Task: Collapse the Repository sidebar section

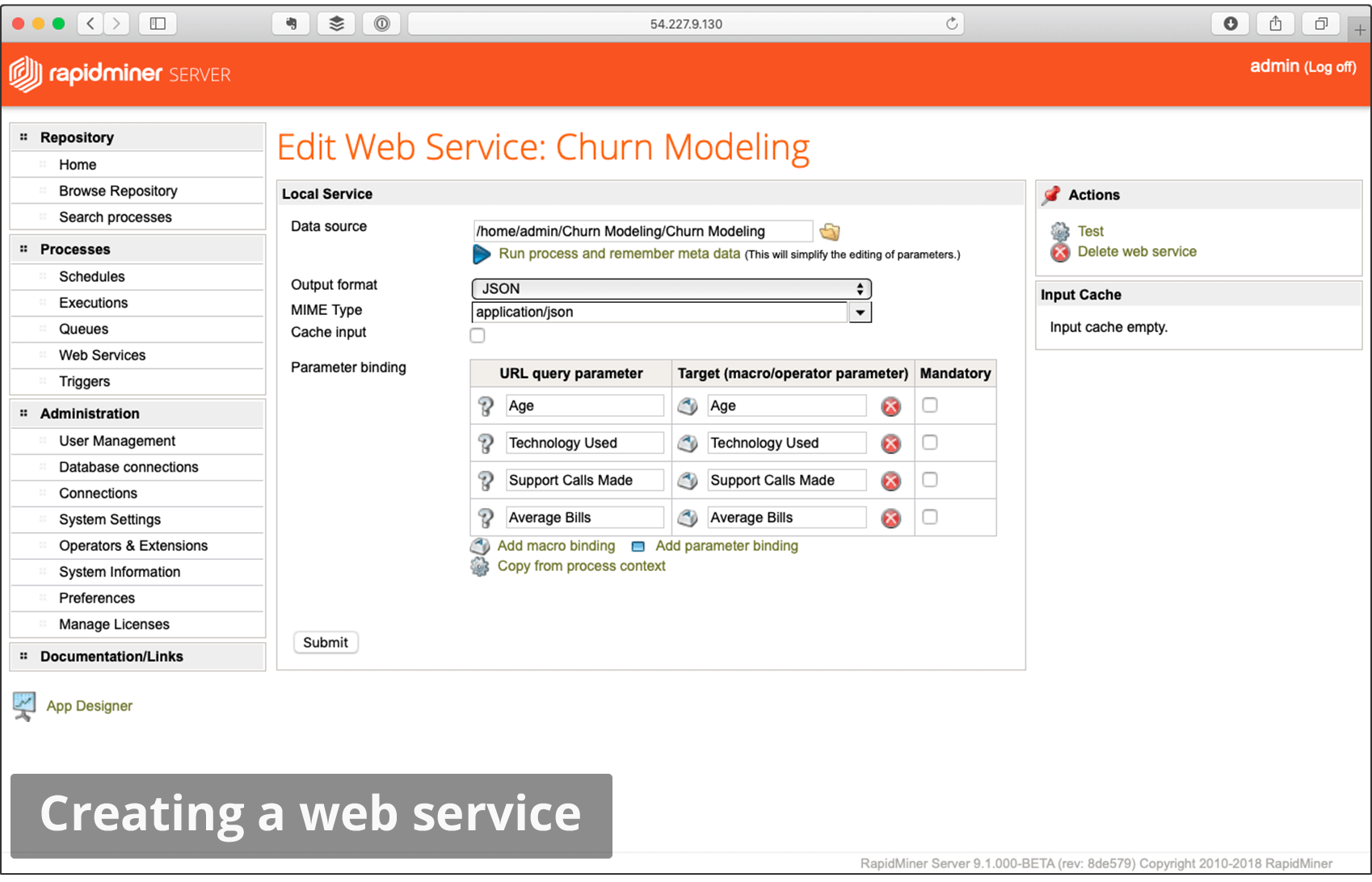Action: click(x=137, y=137)
